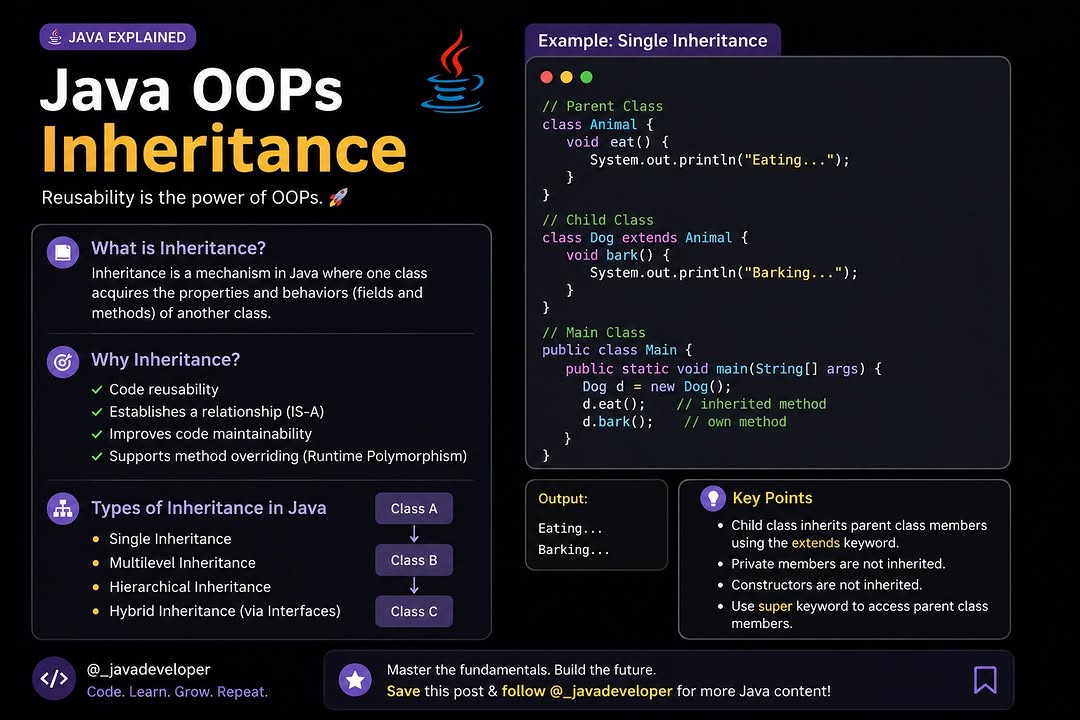The height and width of the screenshot is (720, 1080).
Task: Click the yellow extends keyword in Key Points
Action: click(816, 543)
